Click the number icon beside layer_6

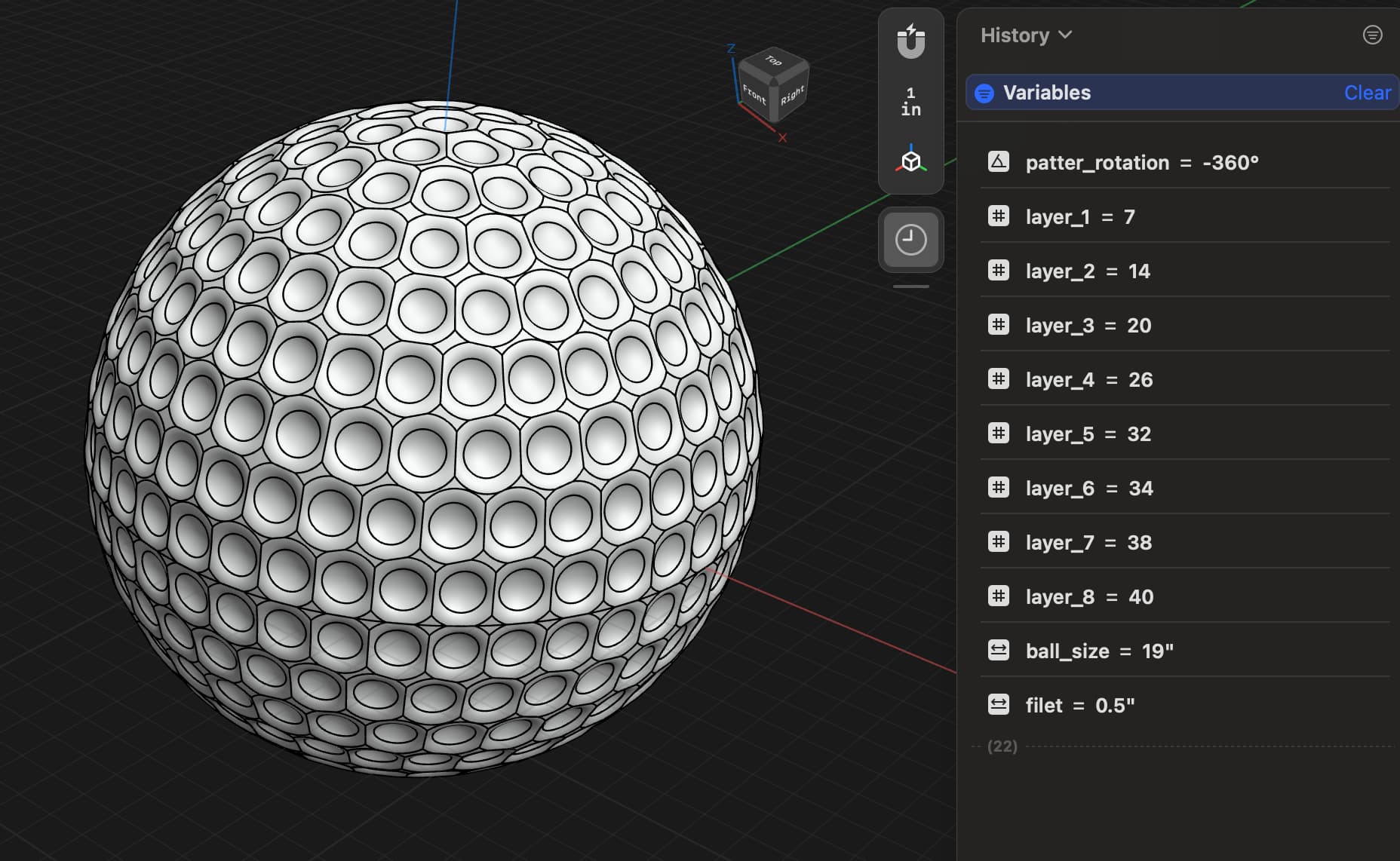[999, 487]
